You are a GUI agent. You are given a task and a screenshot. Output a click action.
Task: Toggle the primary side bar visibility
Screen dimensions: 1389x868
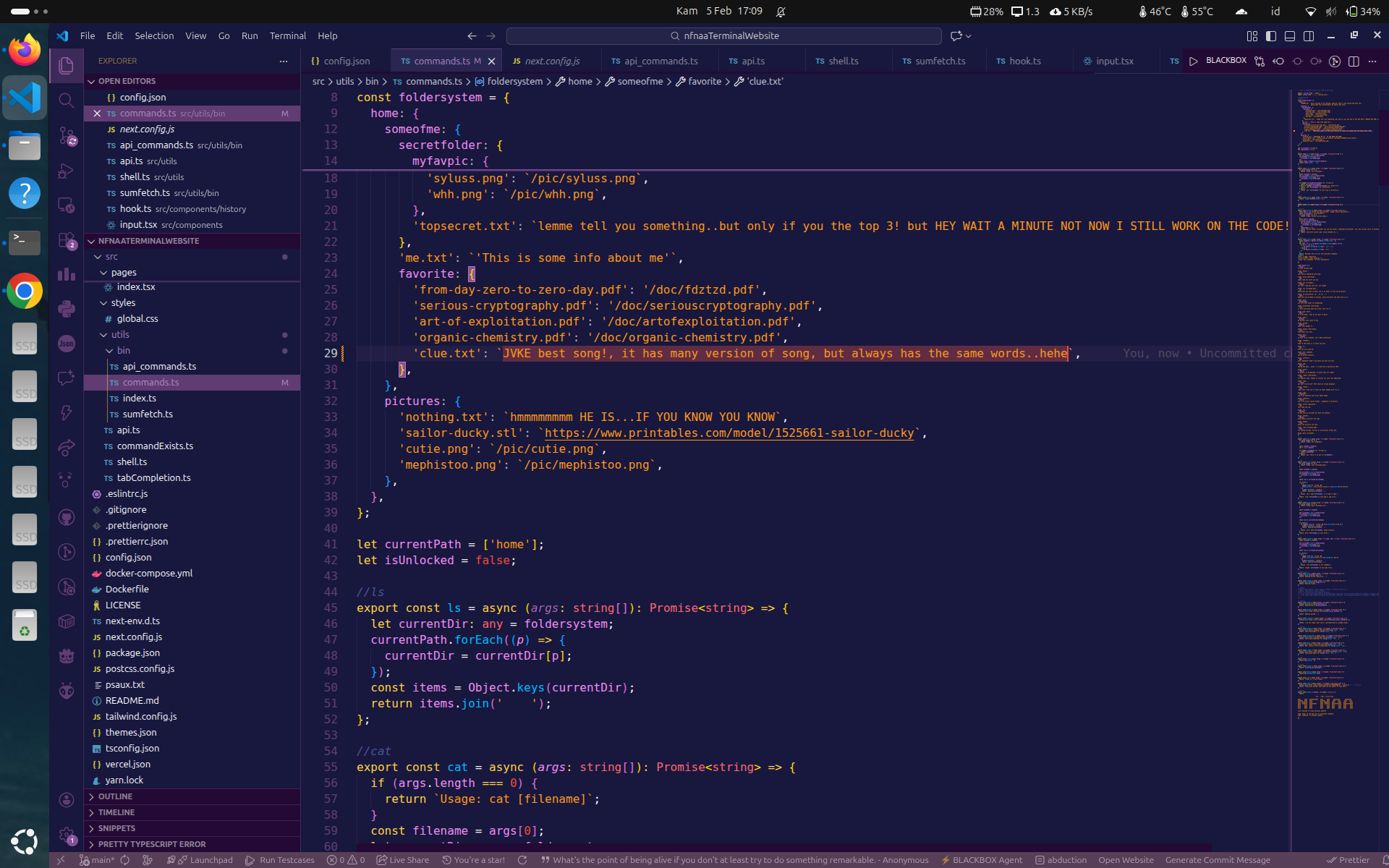[1271, 36]
